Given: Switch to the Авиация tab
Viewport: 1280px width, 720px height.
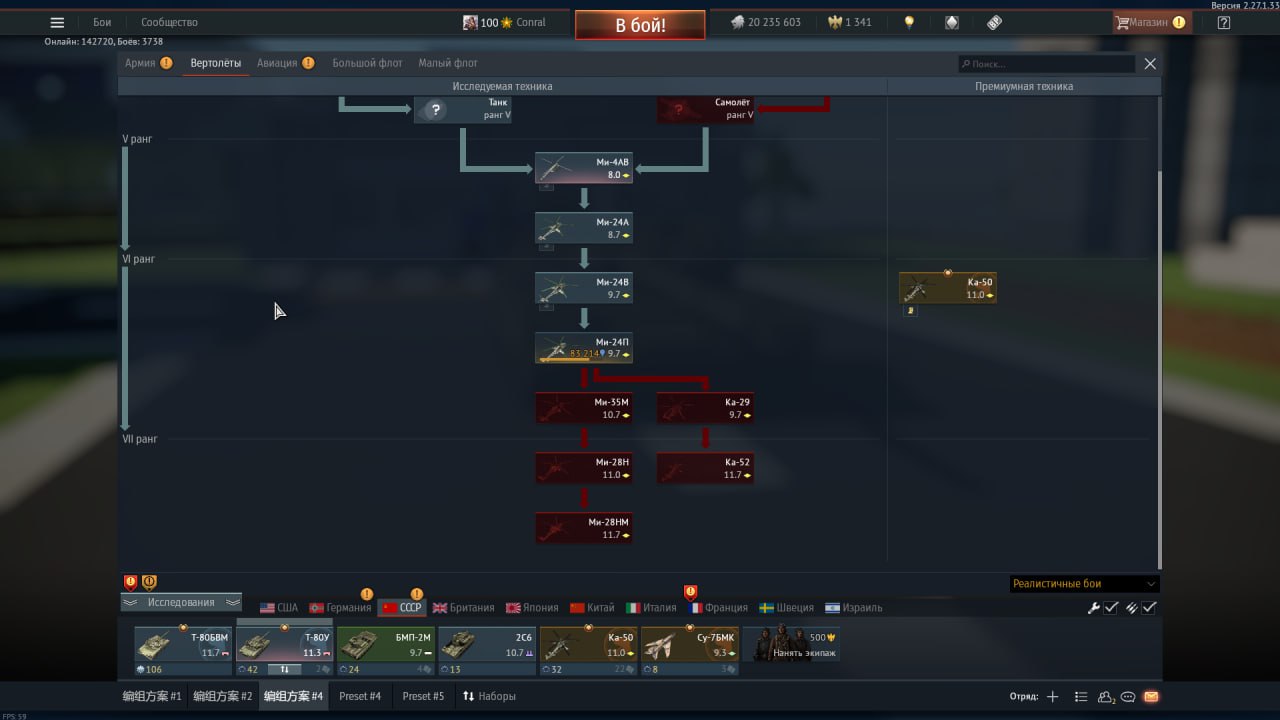Looking at the screenshot, I should [278, 63].
